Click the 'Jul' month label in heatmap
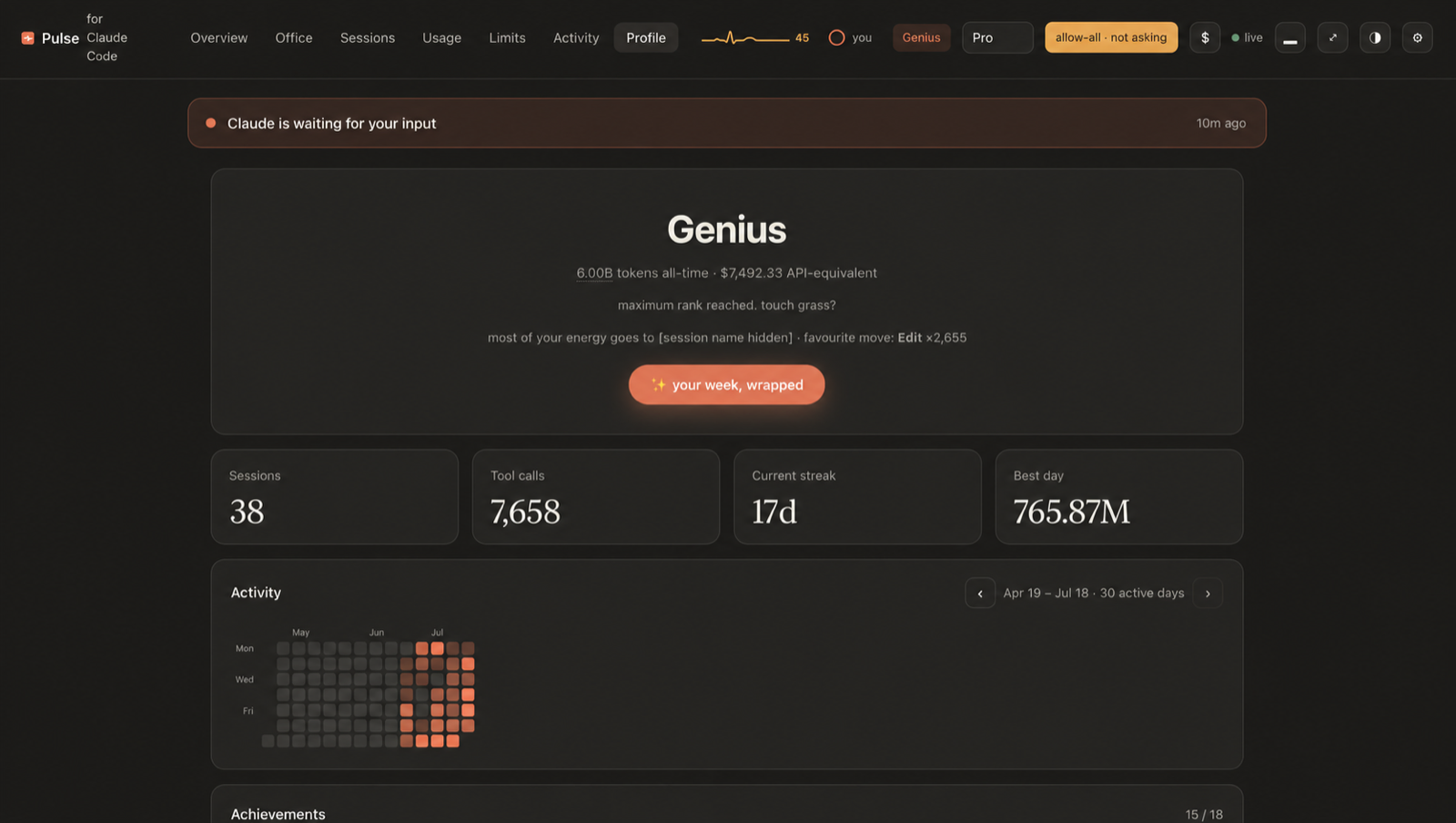 (437, 632)
